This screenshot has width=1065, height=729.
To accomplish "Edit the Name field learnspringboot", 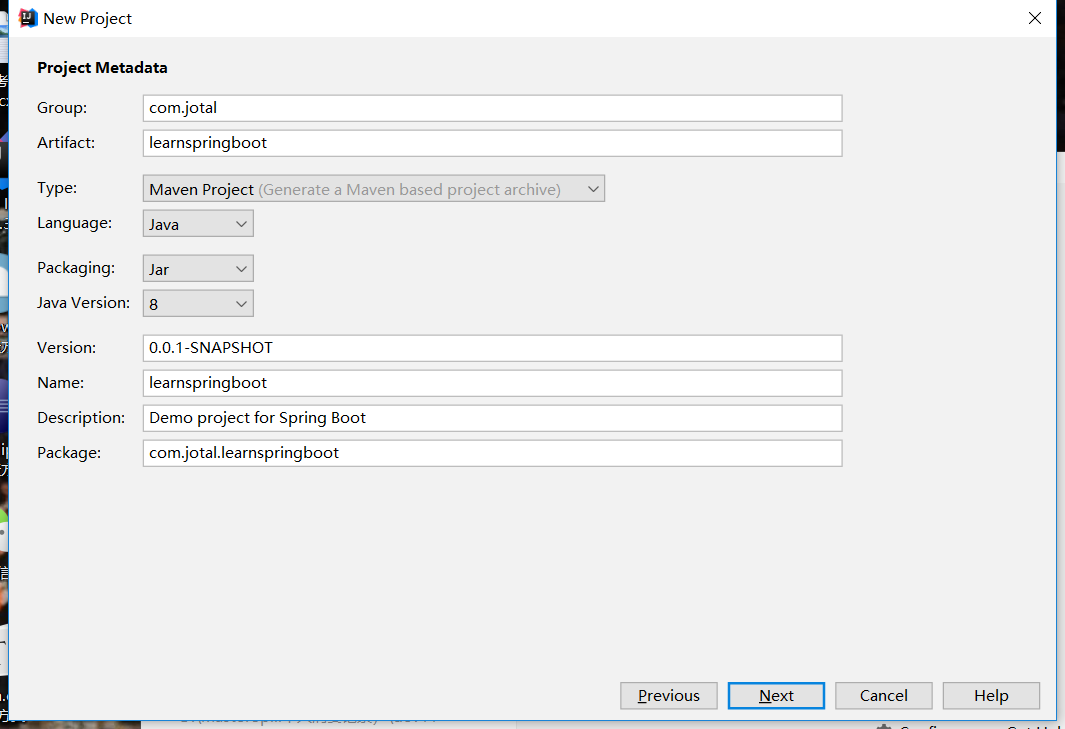I will (492, 383).
